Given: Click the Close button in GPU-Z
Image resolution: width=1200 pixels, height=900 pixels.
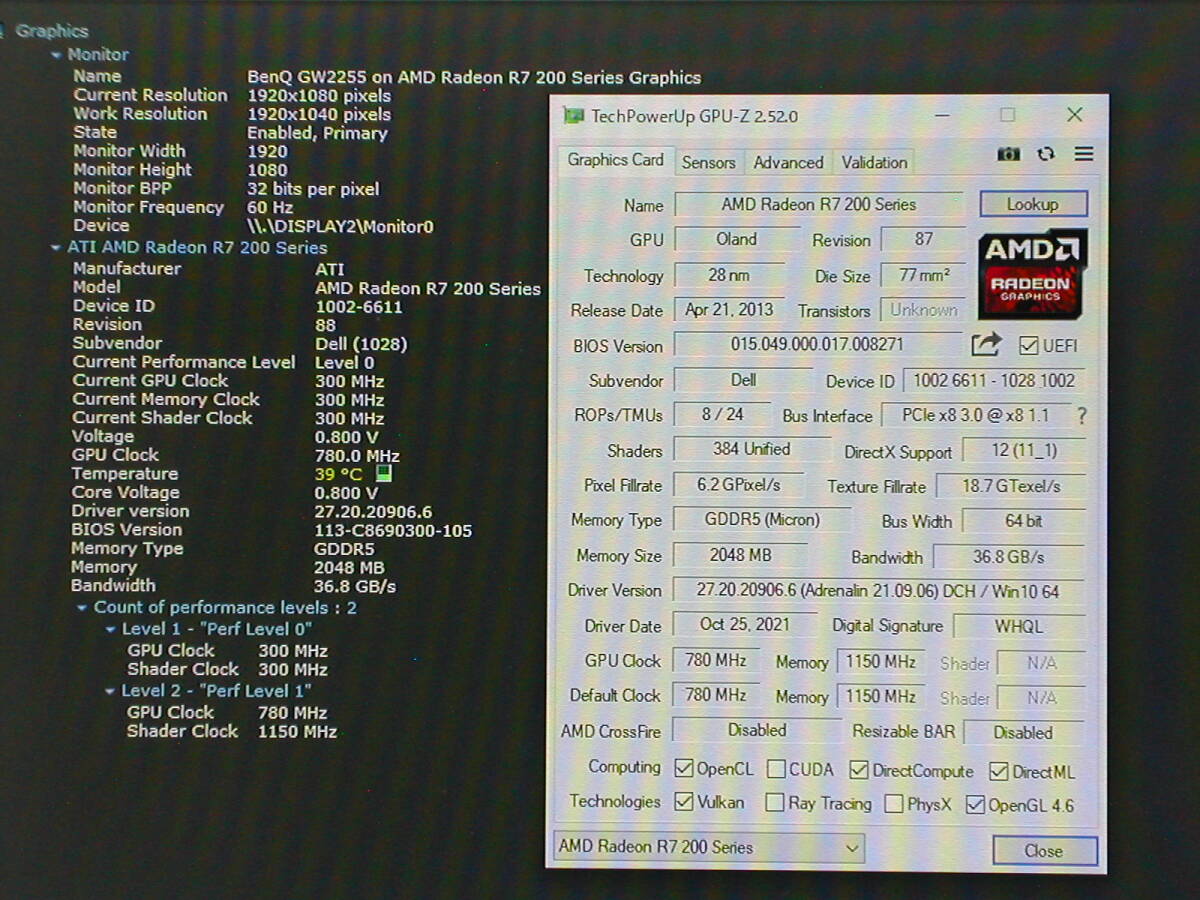Looking at the screenshot, I should (1044, 851).
